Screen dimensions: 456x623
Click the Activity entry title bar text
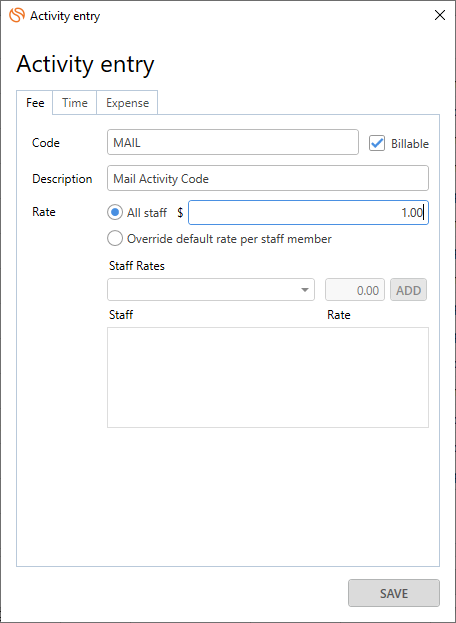click(65, 16)
